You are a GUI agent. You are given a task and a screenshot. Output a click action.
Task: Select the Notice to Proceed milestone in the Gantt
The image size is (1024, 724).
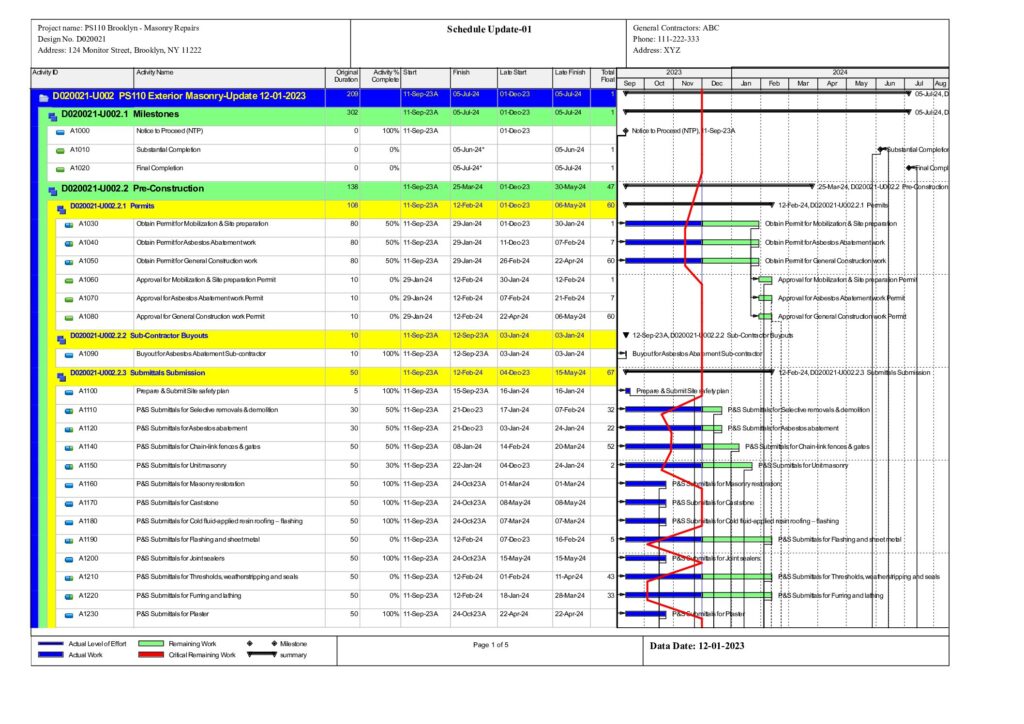(x=624, y=131)
